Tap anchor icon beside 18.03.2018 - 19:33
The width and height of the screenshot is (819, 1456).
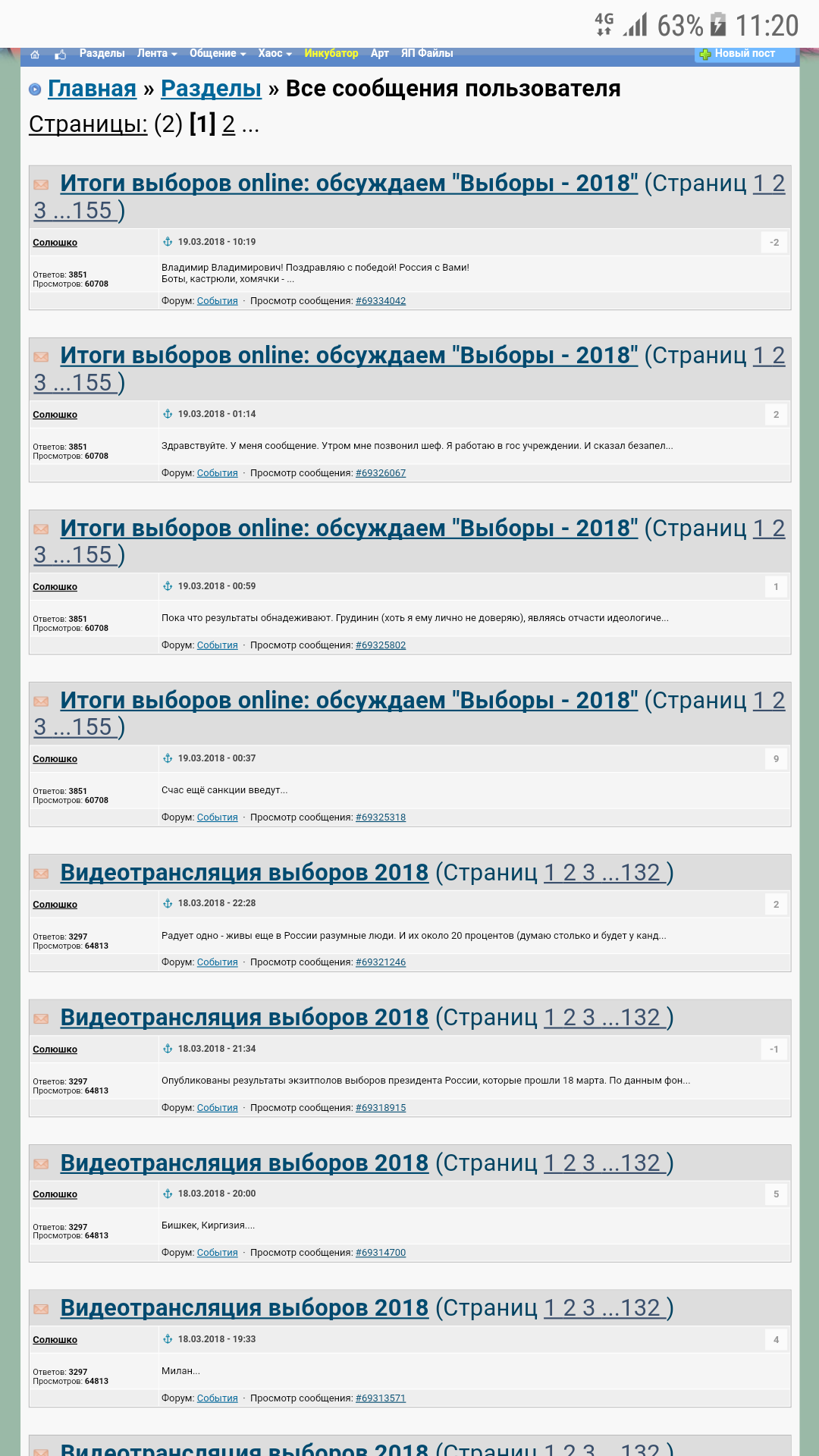(x=168, y=1339)
